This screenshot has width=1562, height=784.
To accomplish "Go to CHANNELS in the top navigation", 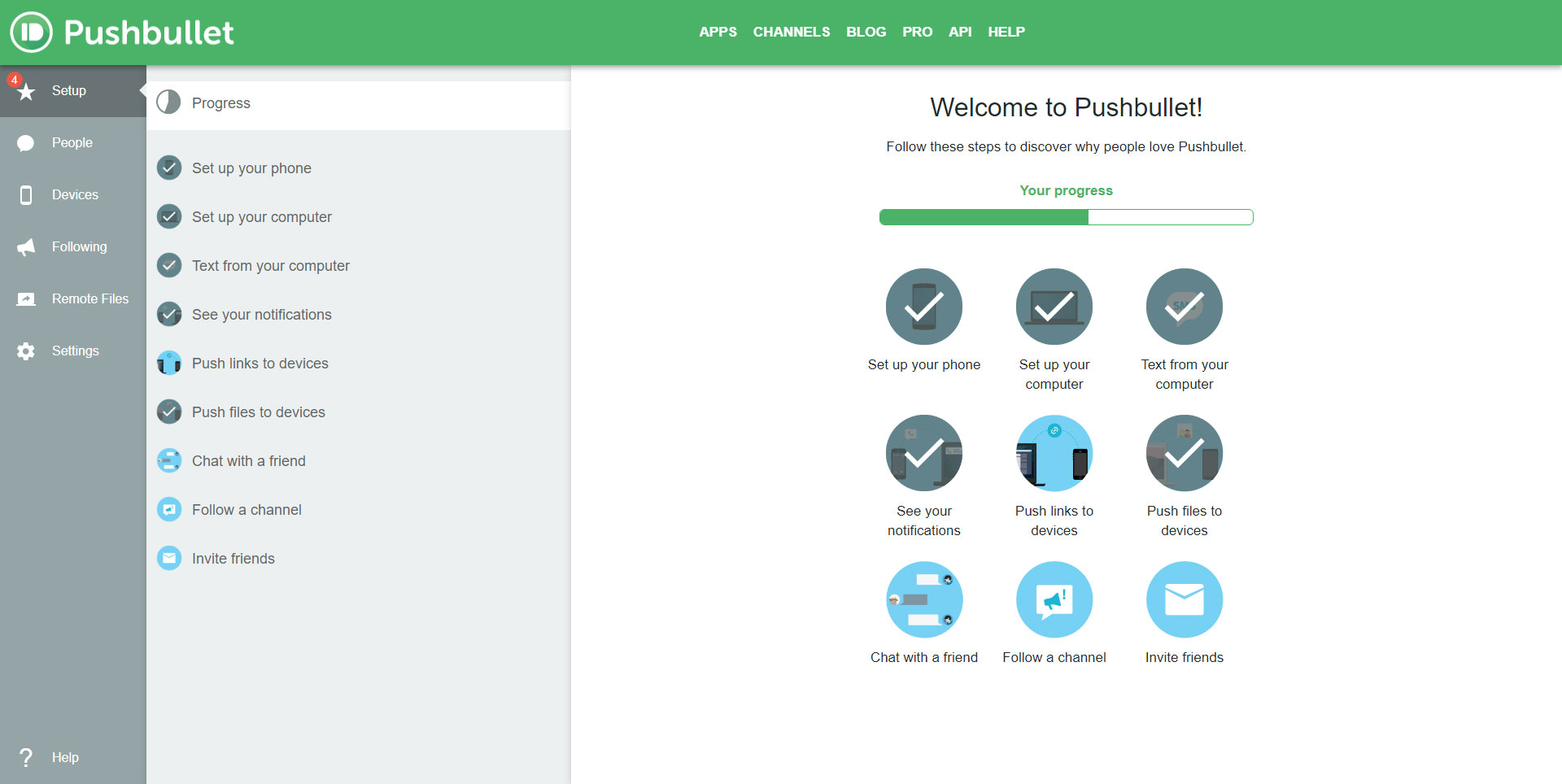I will (x=792, y=32).
